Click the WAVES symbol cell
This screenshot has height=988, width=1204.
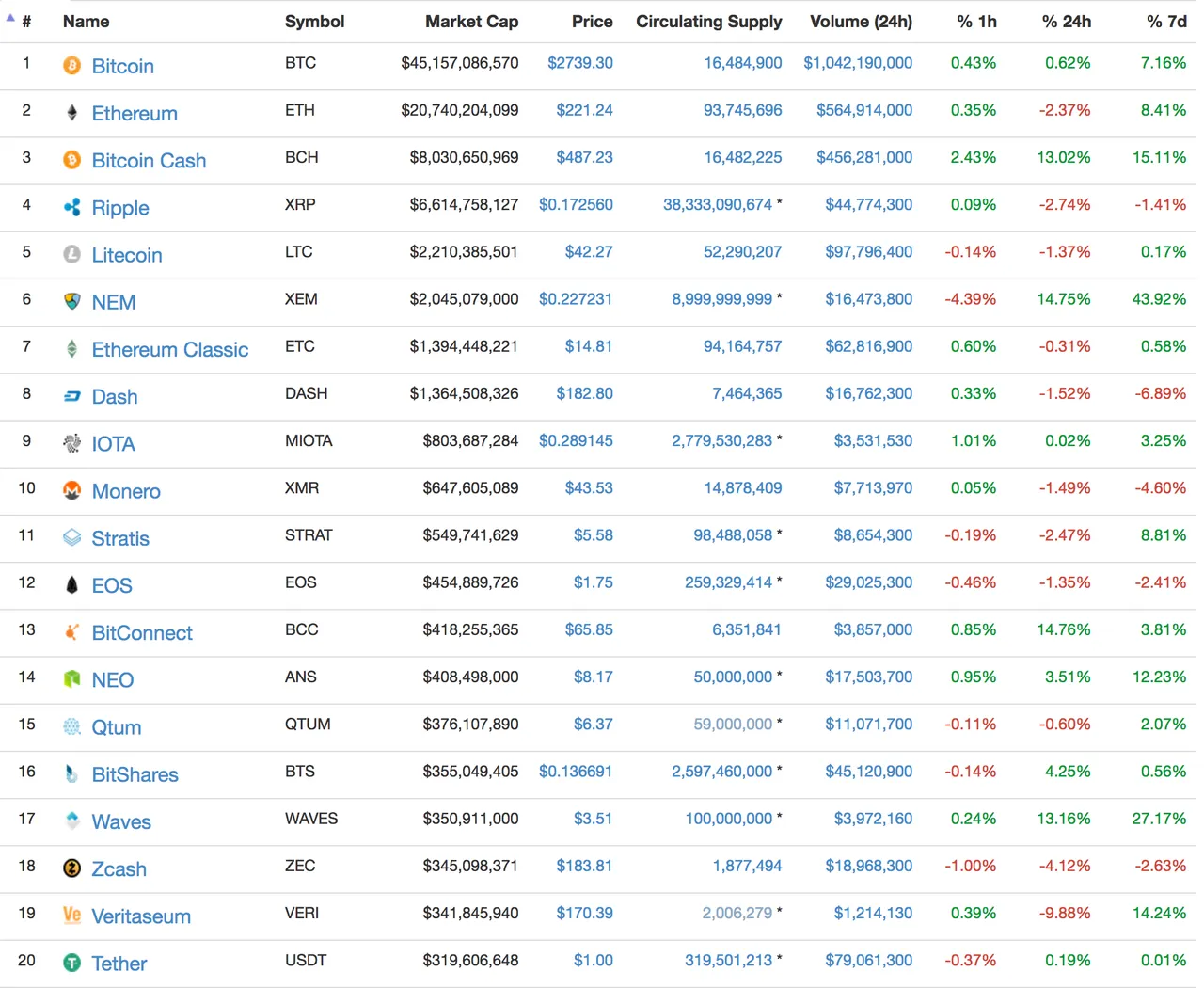click(311, 819)
